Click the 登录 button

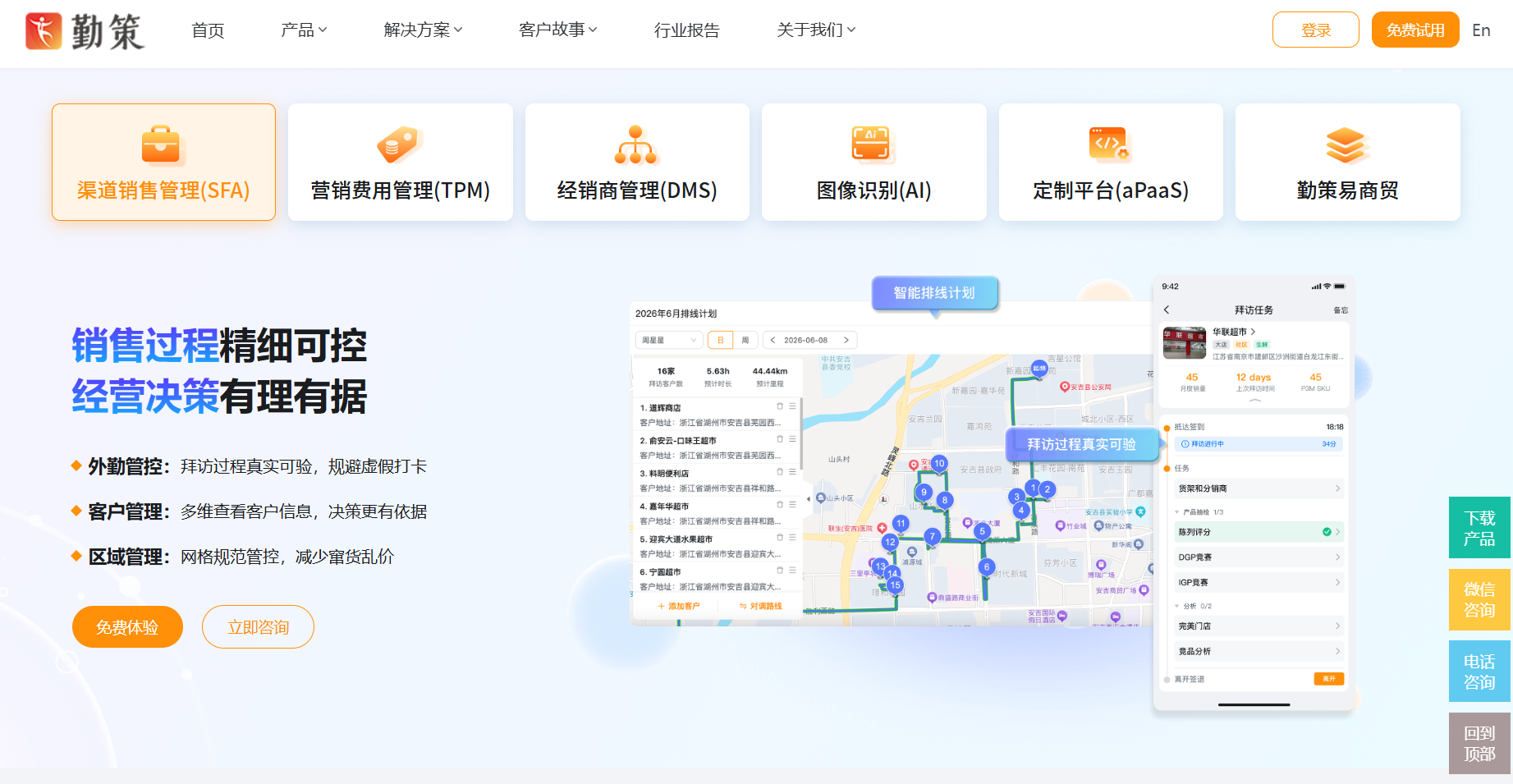[x=1316, y=30]
